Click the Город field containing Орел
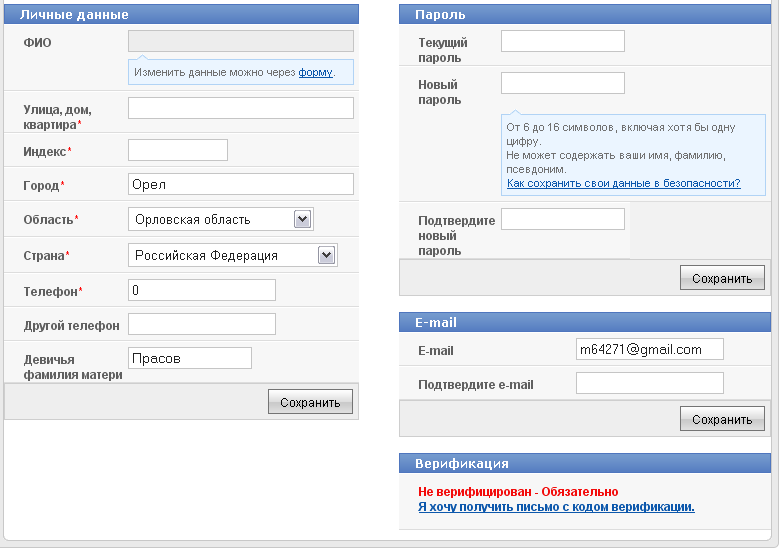Screen dimensions: 784x556 click(240, 184)
